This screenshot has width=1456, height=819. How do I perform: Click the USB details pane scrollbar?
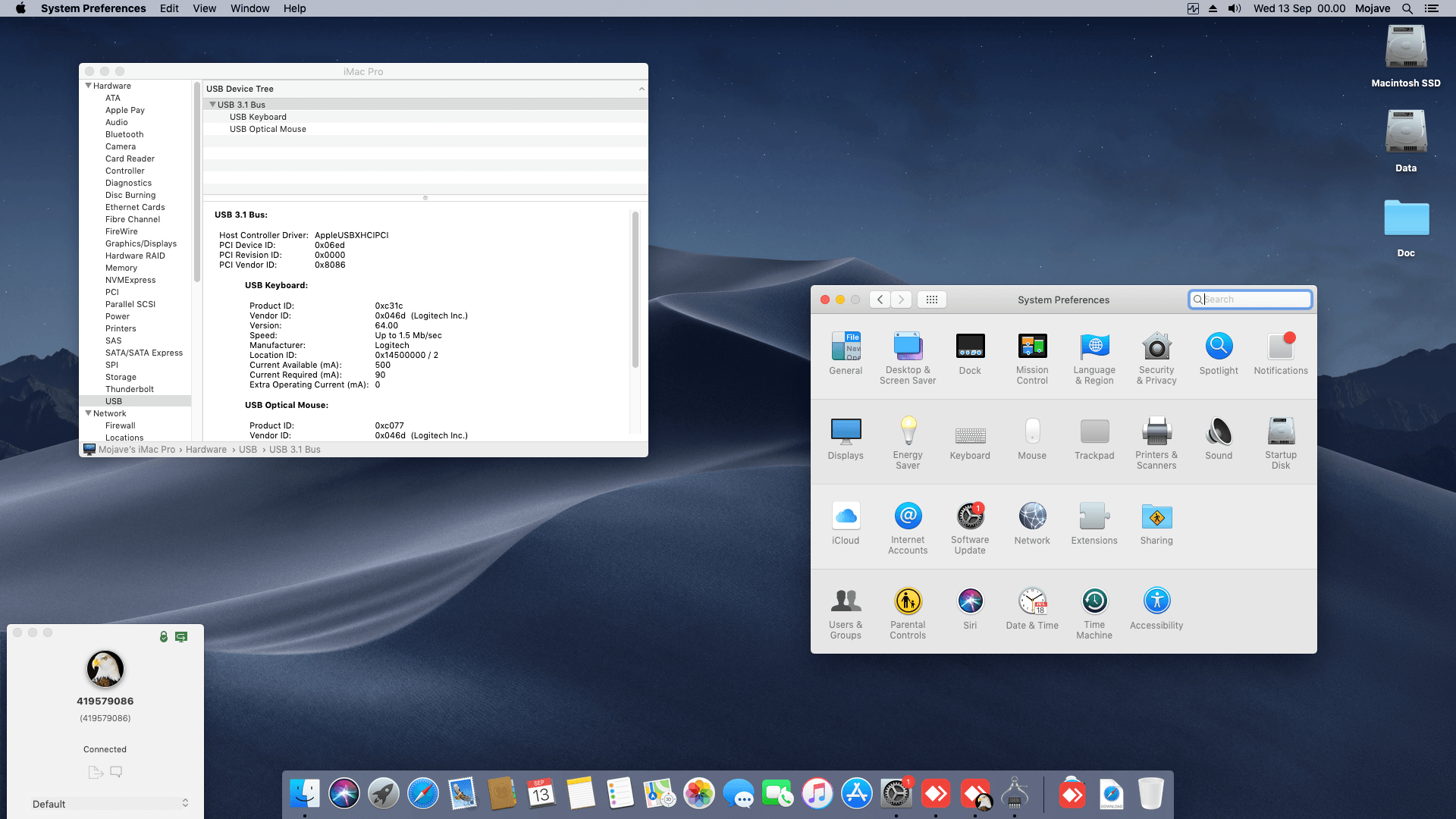[635, 290]
